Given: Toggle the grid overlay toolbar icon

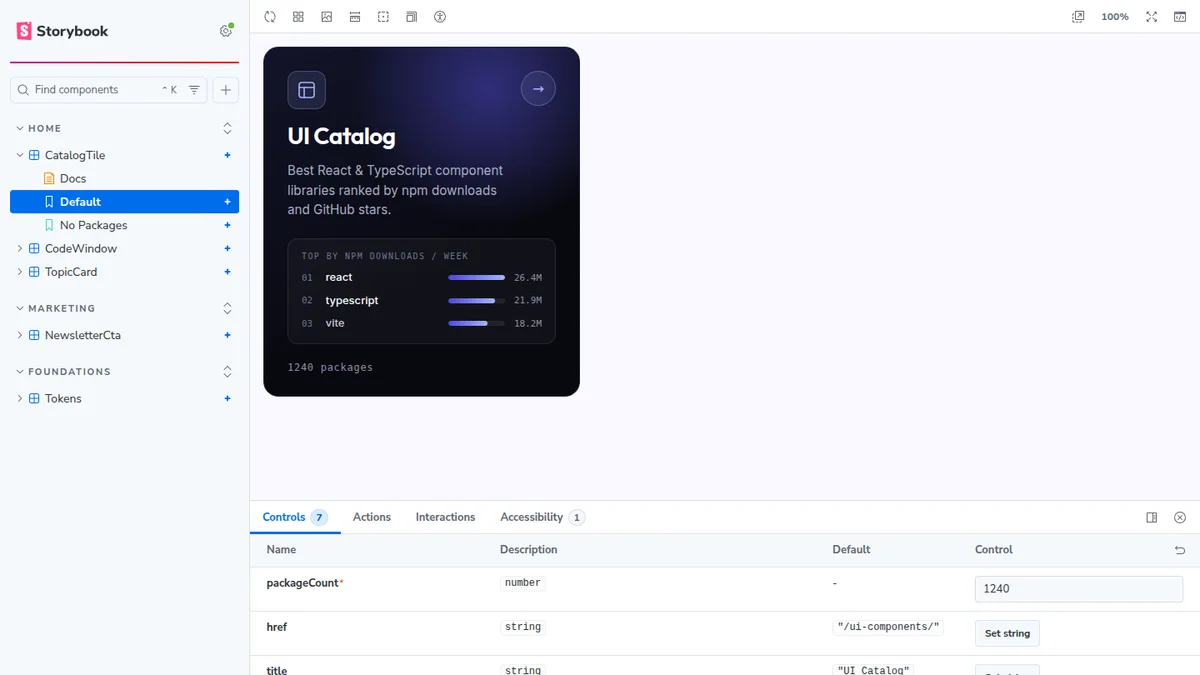Looking at the screenshot, I should pos(298,17).
